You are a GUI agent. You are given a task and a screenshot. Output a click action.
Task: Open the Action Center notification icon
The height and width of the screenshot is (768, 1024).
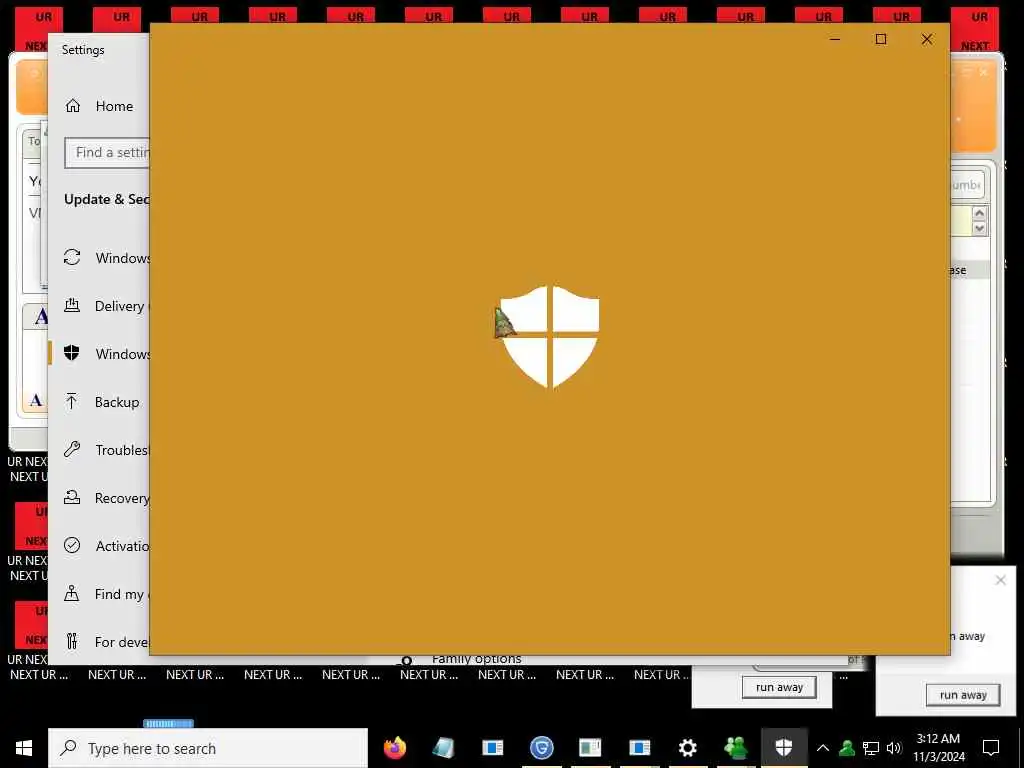[x=991, y=748]
